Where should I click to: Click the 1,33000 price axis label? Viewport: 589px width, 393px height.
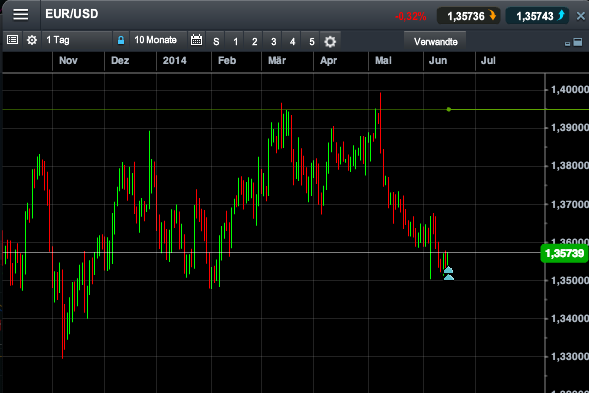pyautogui.click(x=570, y=356)
